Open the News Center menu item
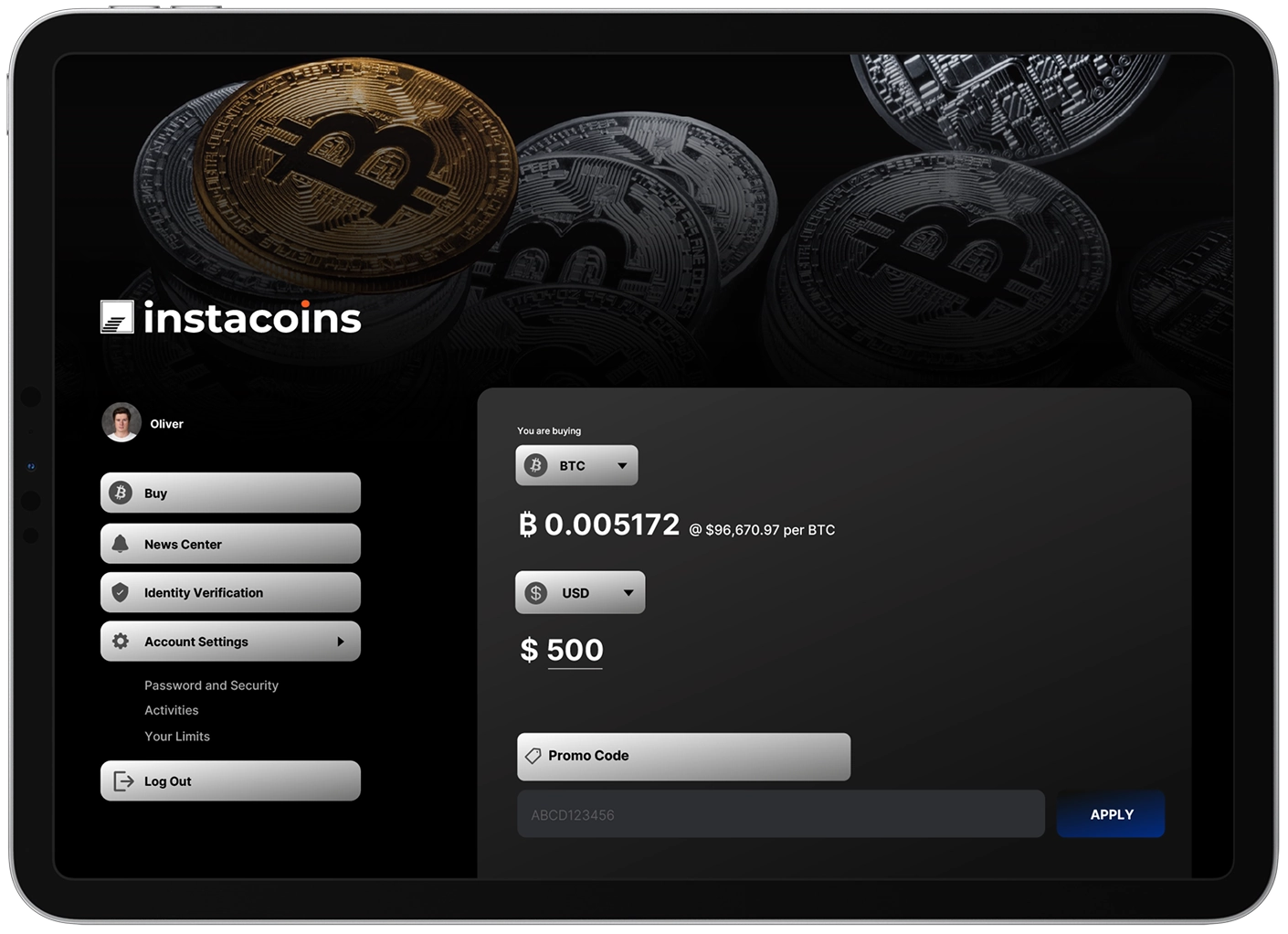 (230, 544)
